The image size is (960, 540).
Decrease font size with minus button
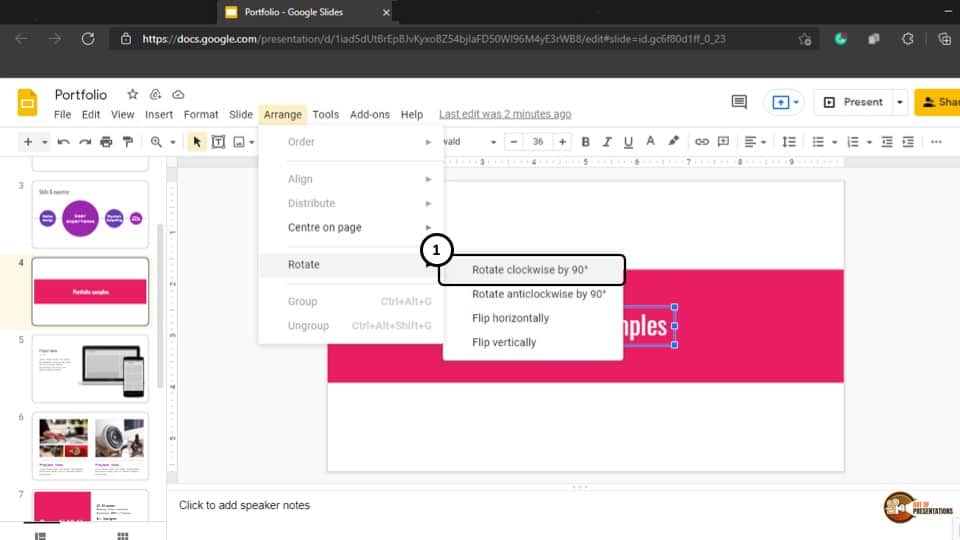pos(514,142)
